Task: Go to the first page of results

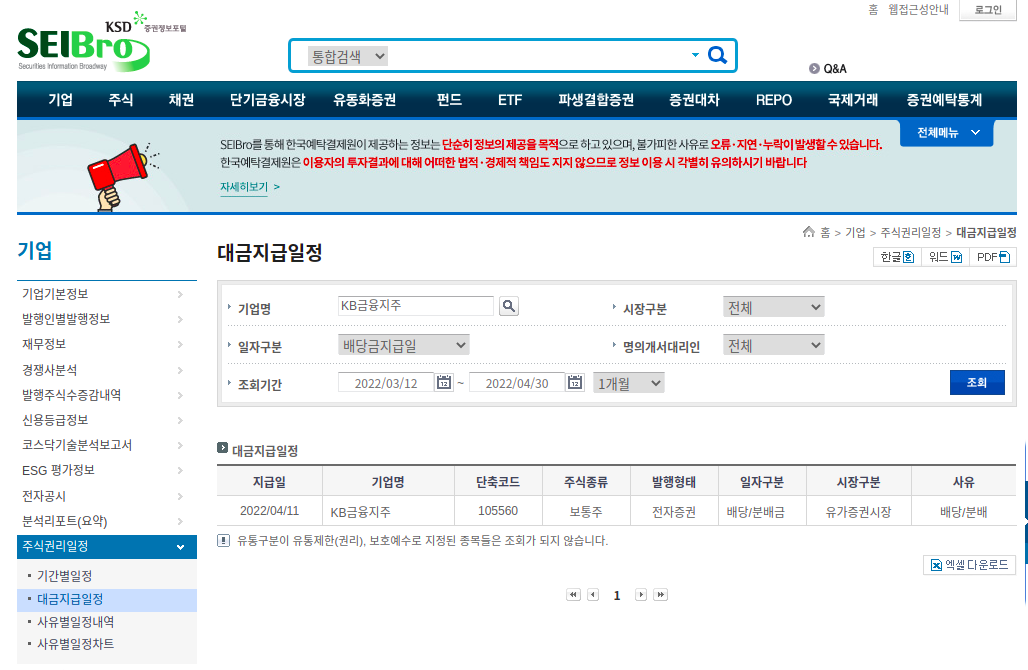Action: [574, 595]
